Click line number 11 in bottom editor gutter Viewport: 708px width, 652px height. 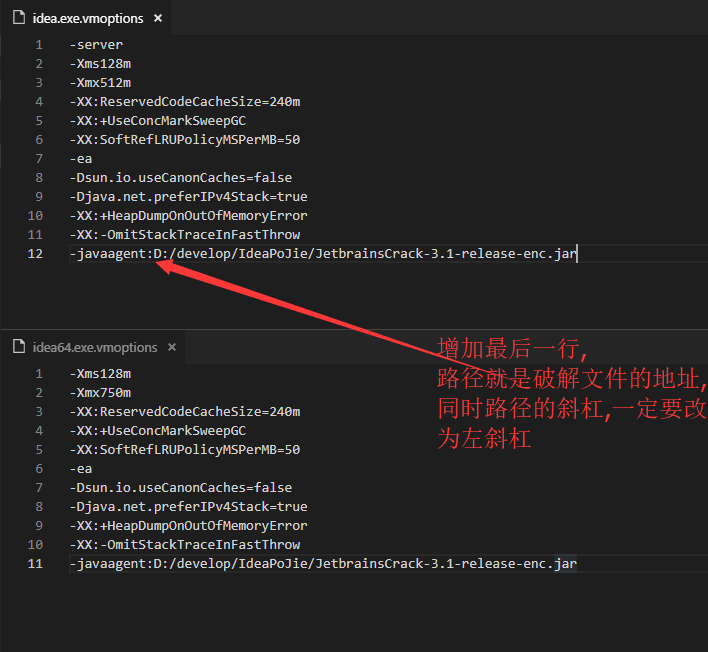[35, 564]
